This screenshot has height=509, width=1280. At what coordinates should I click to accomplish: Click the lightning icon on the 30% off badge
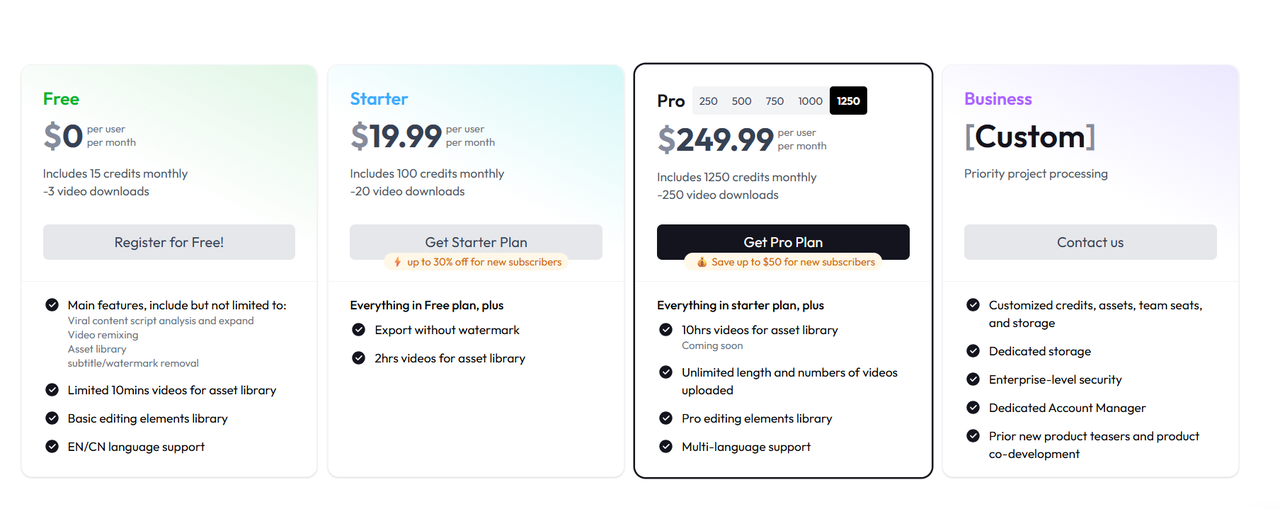point(397,262)
